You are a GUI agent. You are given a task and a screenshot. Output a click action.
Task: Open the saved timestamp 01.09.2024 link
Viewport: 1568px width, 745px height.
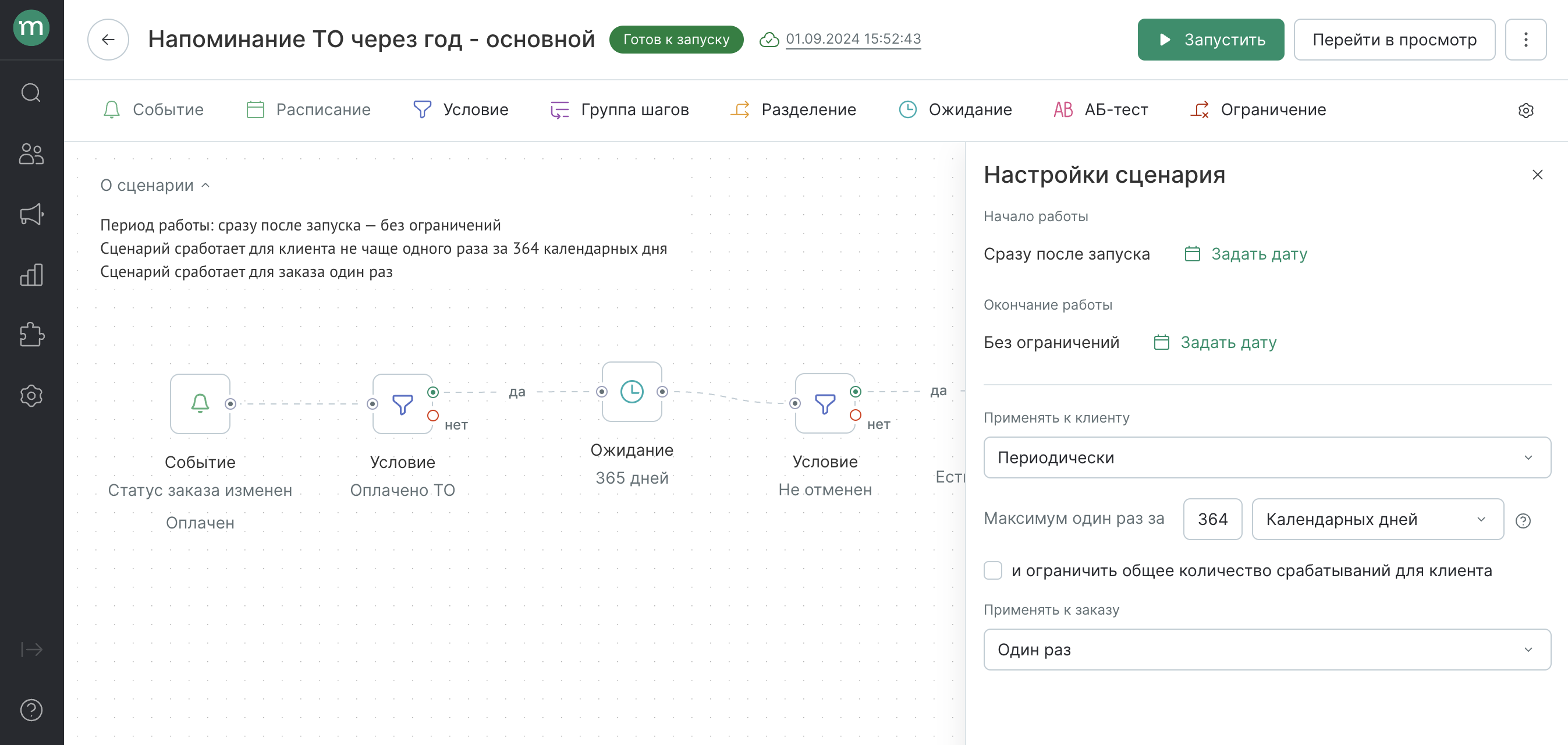[x=853, y=39]
